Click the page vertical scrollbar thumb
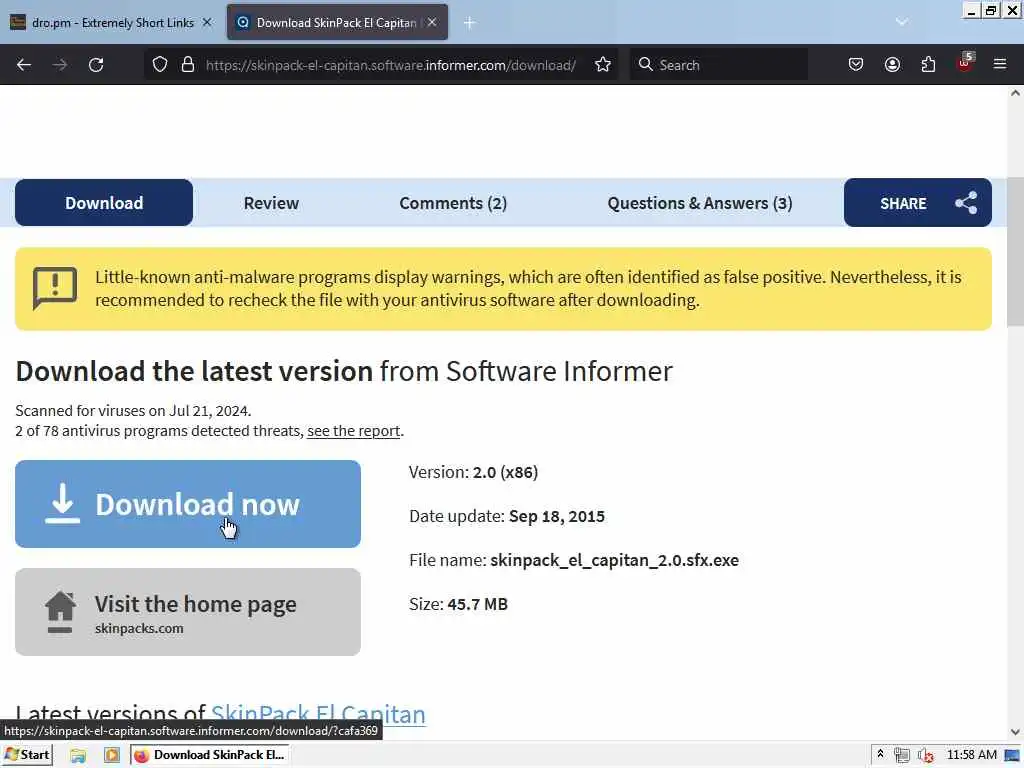The image size is (1024, 768). tap(1015, 251)
